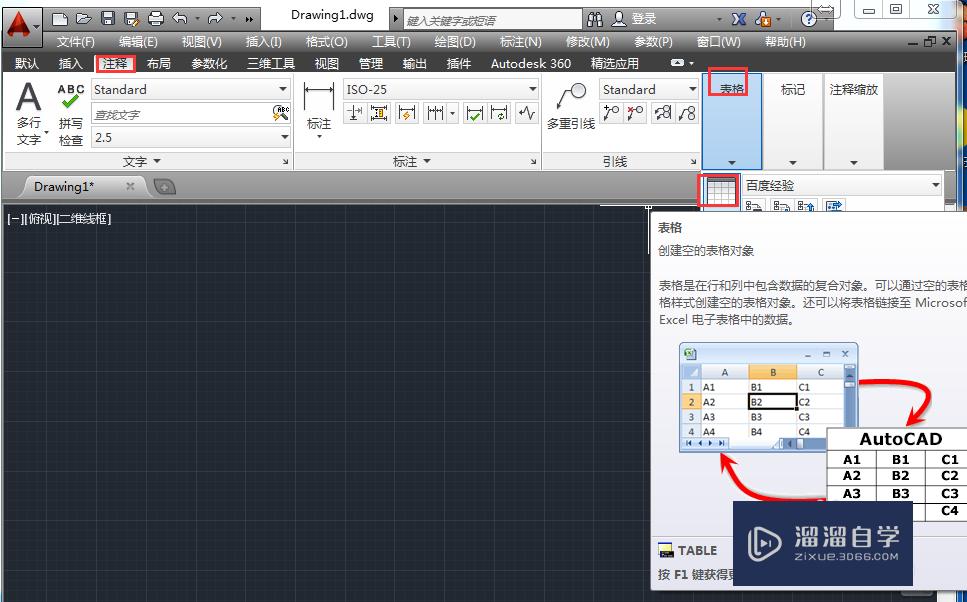Click the 多重引线 (Multileader) tool
967x602 pixels.
pos(572,105)
